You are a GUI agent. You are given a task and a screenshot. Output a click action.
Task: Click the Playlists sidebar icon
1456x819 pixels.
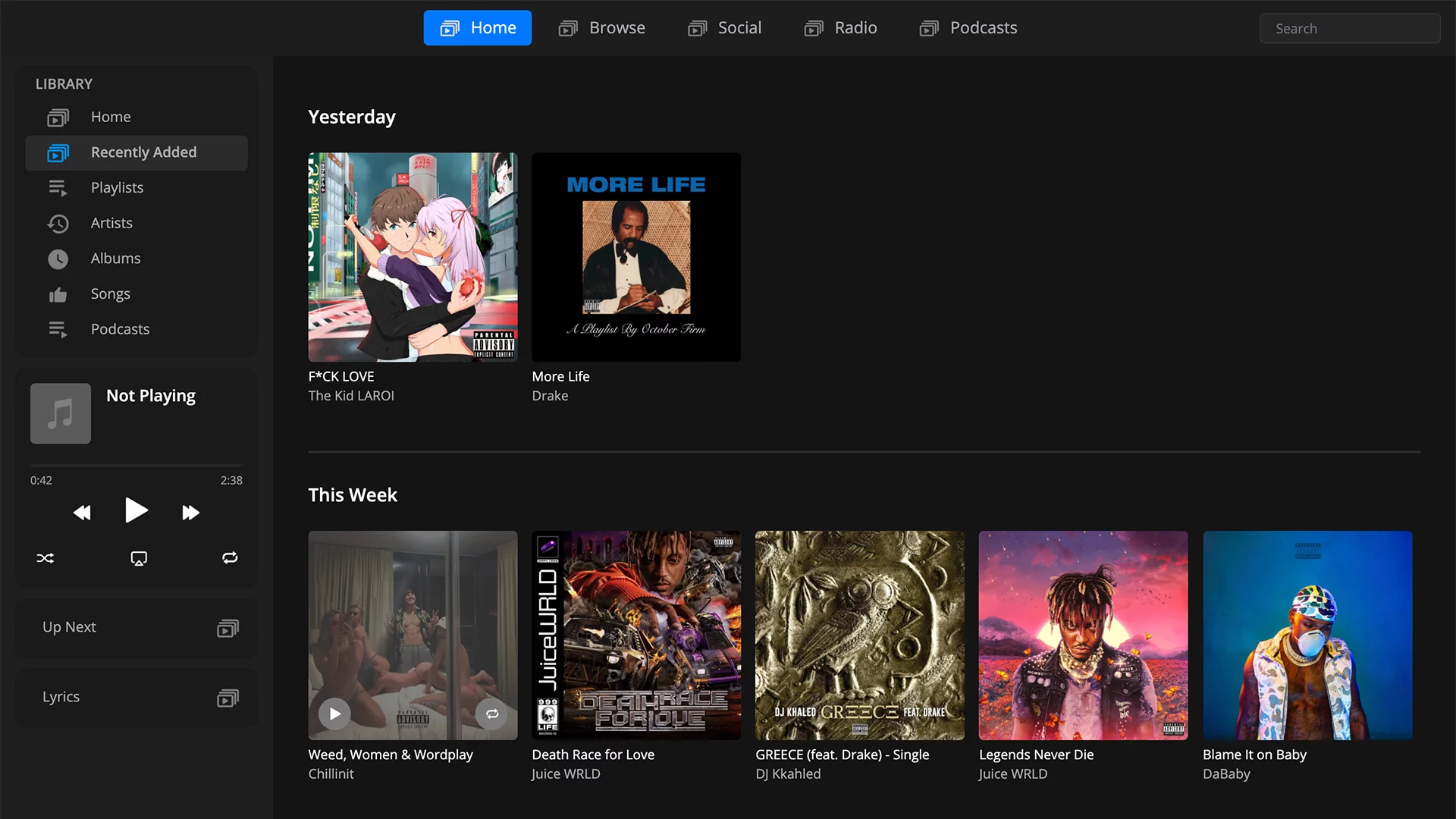click(58, 188)
